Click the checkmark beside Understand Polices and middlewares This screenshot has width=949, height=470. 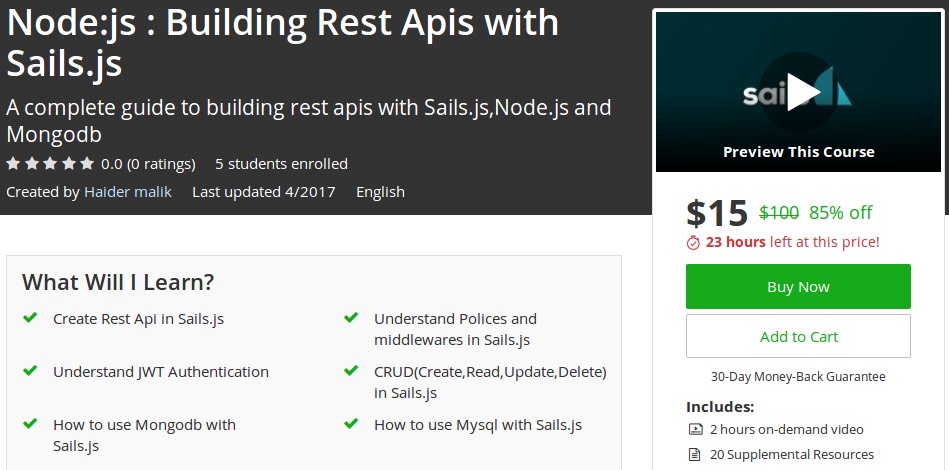point(351,318)
